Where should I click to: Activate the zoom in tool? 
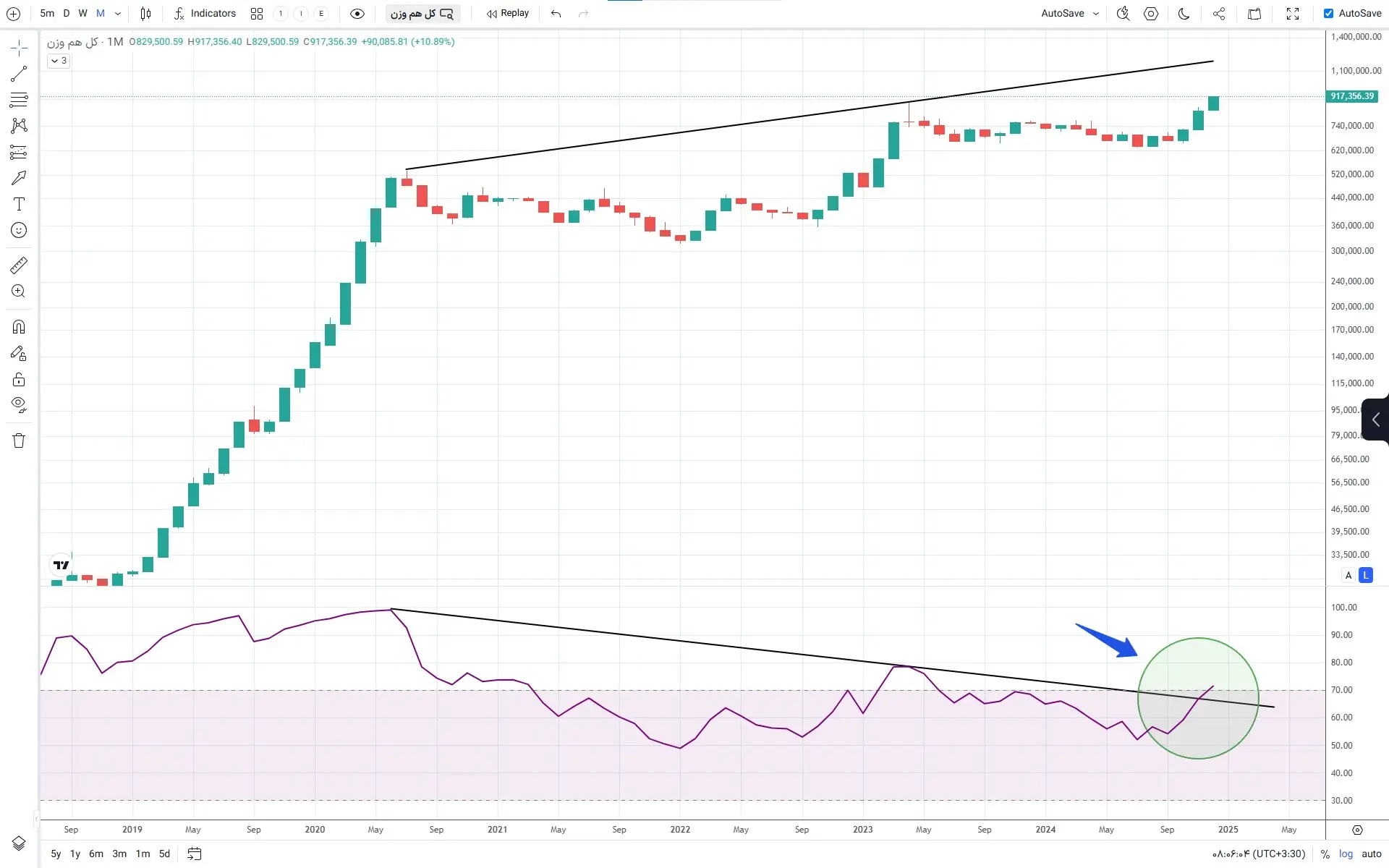(19, 292)
